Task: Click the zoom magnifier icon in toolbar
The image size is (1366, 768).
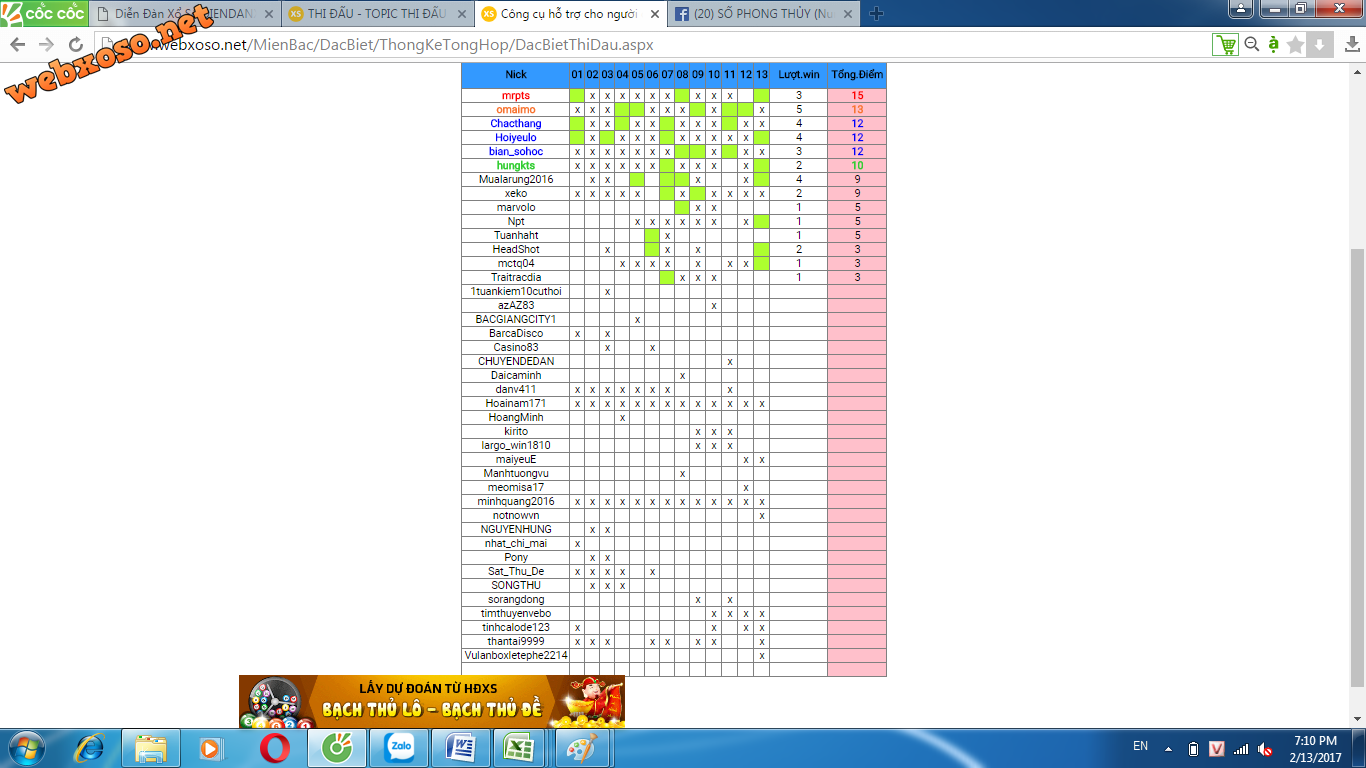Action: tap(1251, 45)
